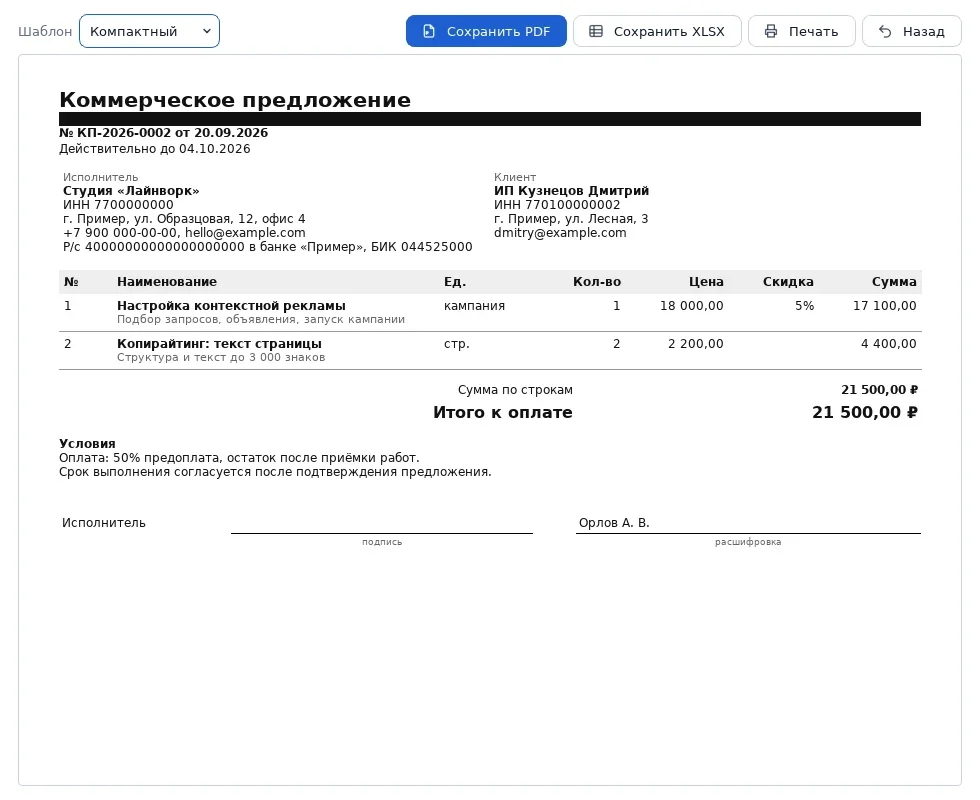Click the Исполнитель label in signature block
The height and width of the screenshot is (800, 980).
click(x=104, y=523)
